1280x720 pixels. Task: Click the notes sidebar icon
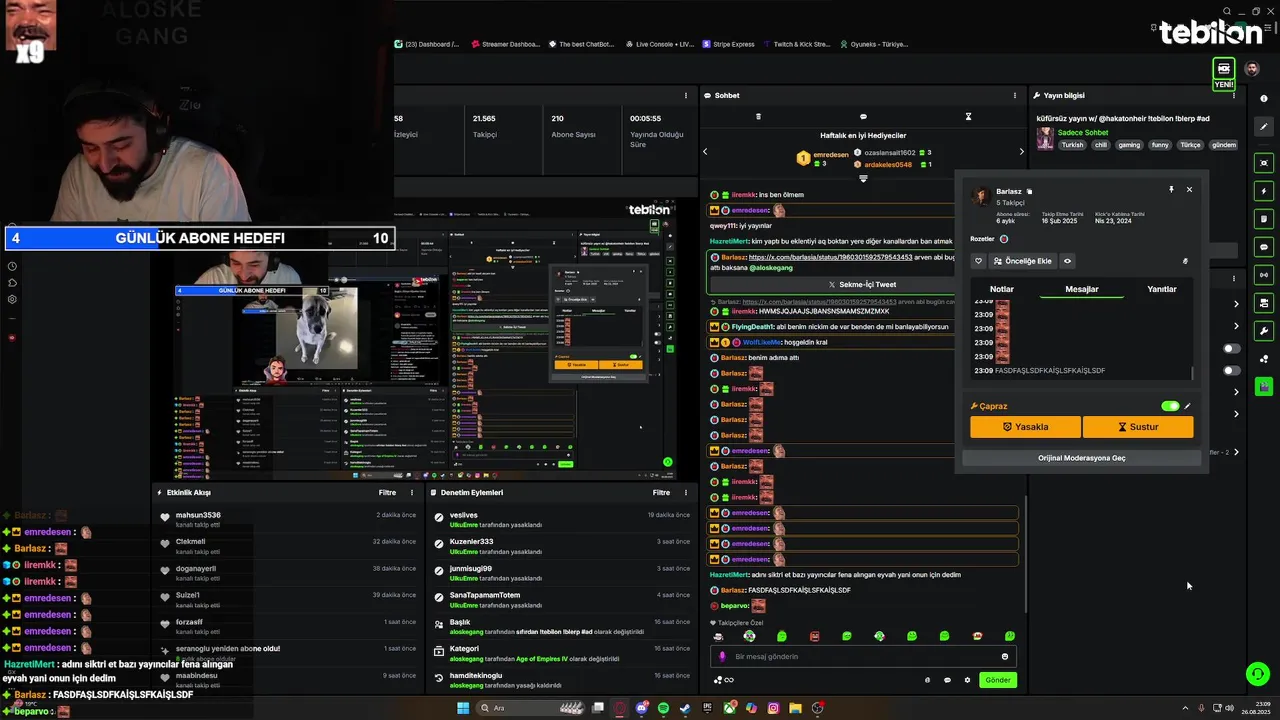[x=1264, y=219]
